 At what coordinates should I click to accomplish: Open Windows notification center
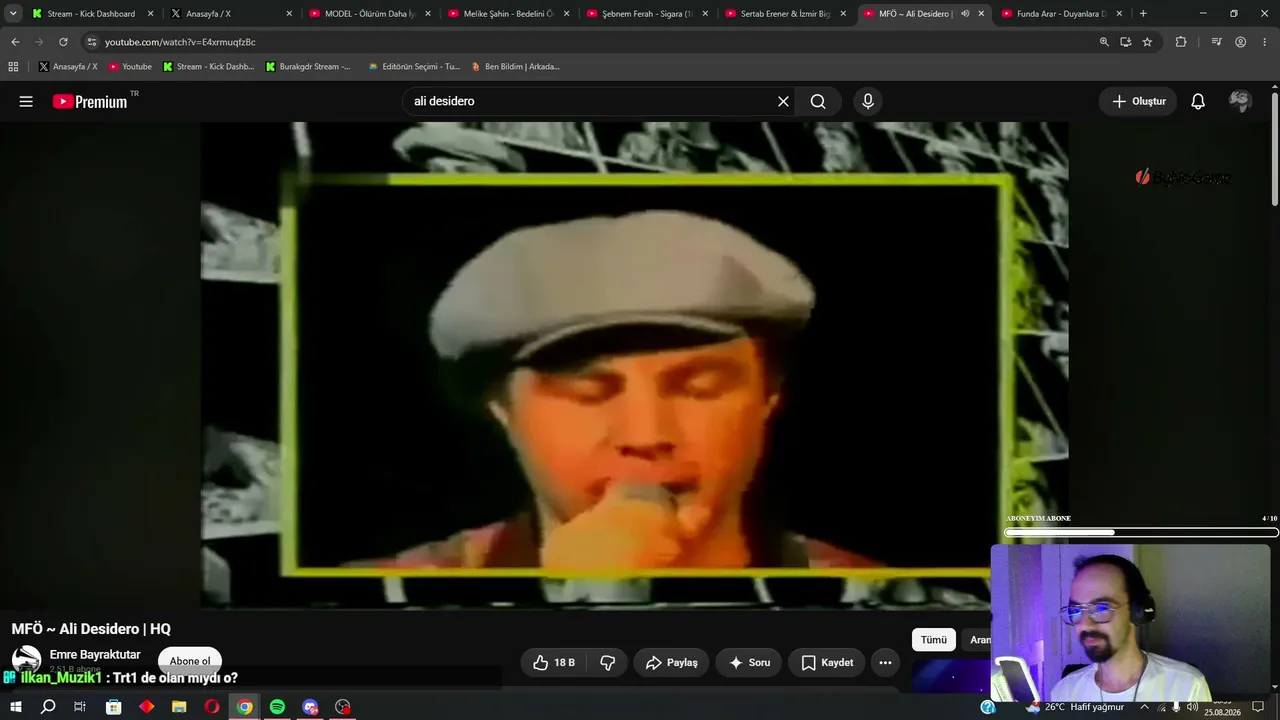click(1258, 707)
